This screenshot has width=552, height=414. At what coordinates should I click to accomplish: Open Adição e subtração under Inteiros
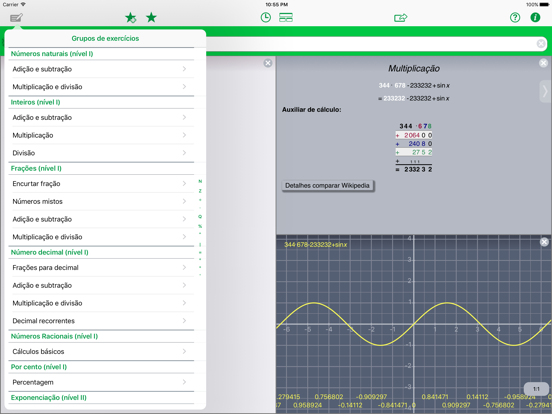tap(101, 118)
